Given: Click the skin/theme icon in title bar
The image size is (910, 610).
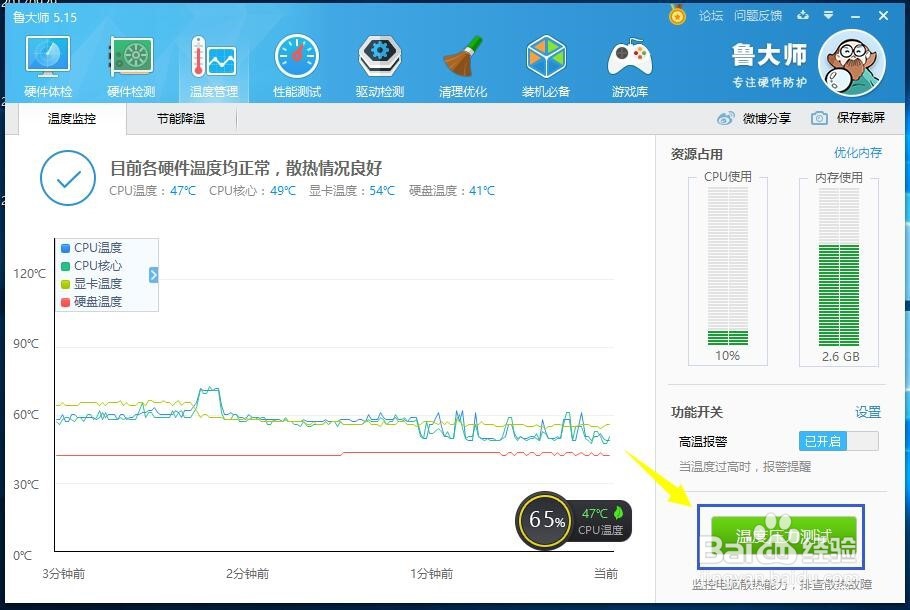Looking at the screenshot, I should point(803,16).
